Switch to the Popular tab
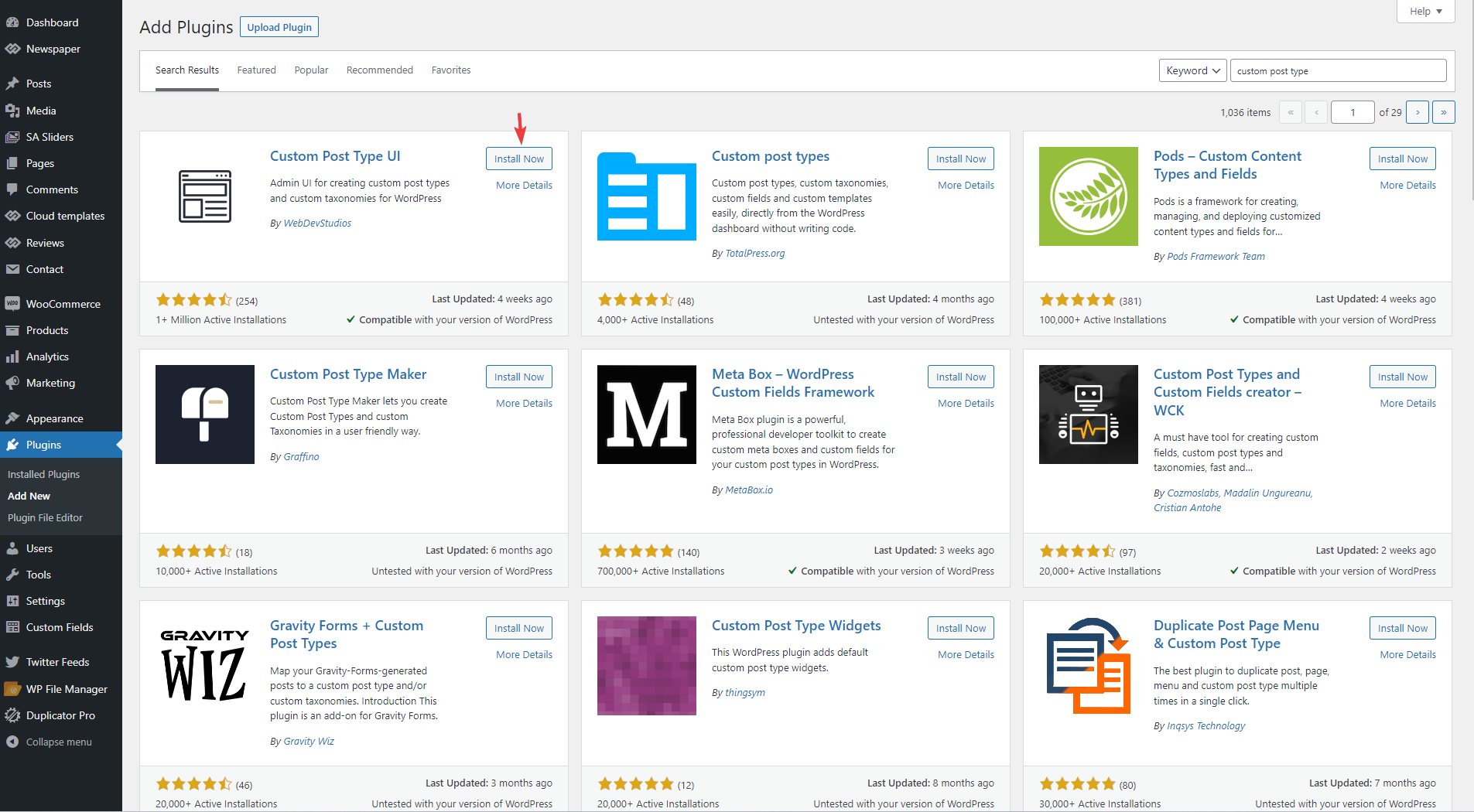Viewport: 1474px width, 812px height. [x=311, y=70]
